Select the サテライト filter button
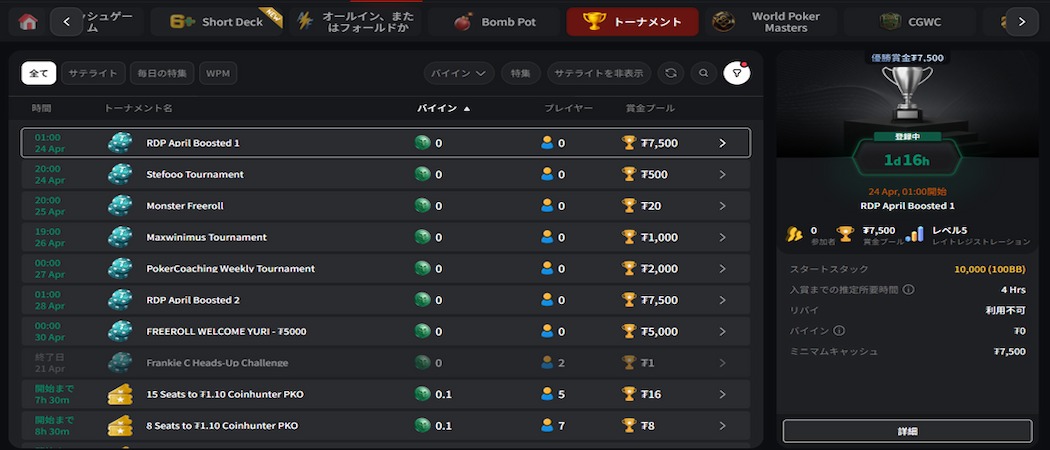The width and height of the screenshot is (1050, 450). (x=93, y=73)
